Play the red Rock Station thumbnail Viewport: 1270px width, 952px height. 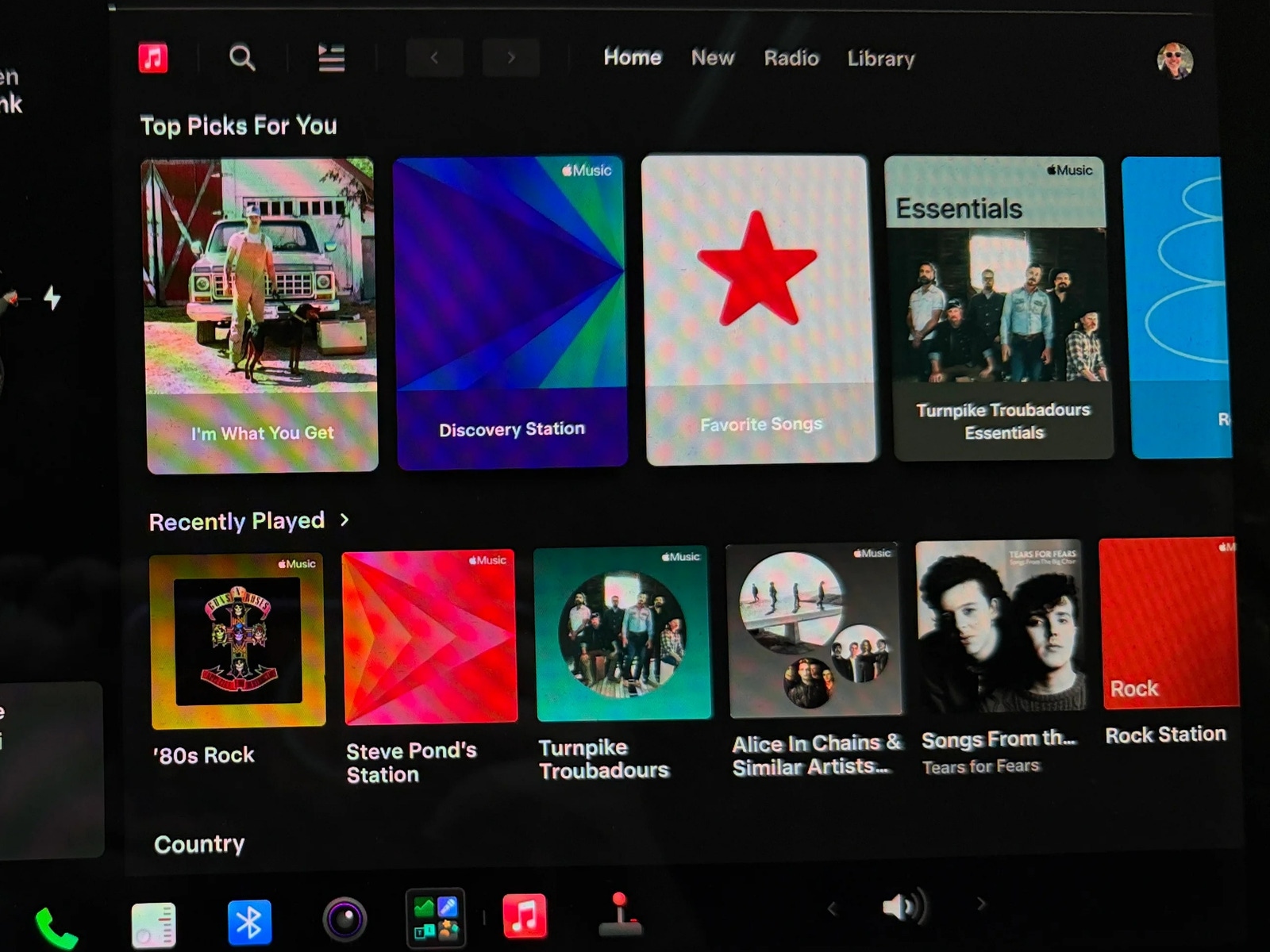pyautogui.click(x=1168, y=623)
